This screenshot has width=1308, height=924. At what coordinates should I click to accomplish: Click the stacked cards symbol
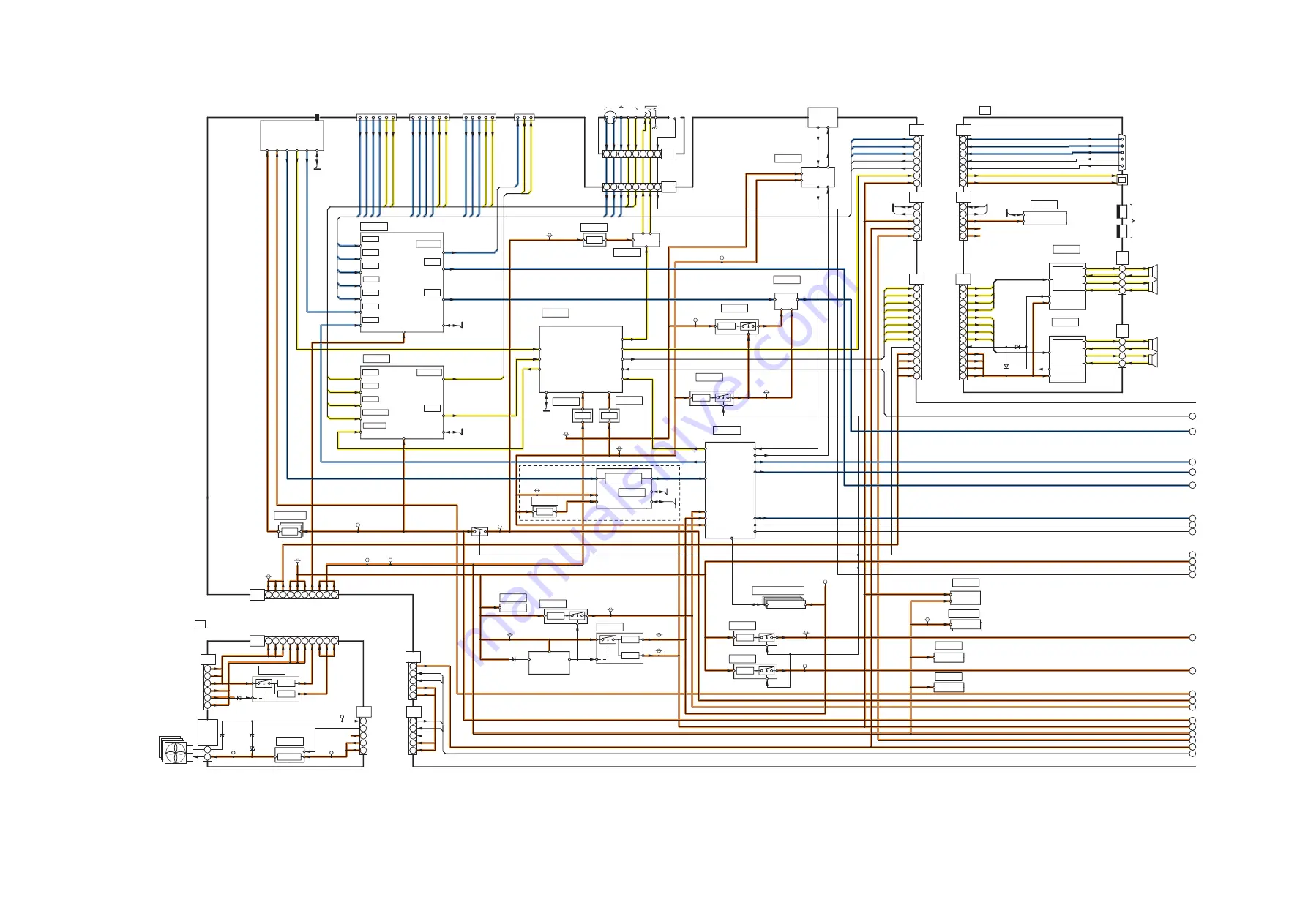(784, 602)
